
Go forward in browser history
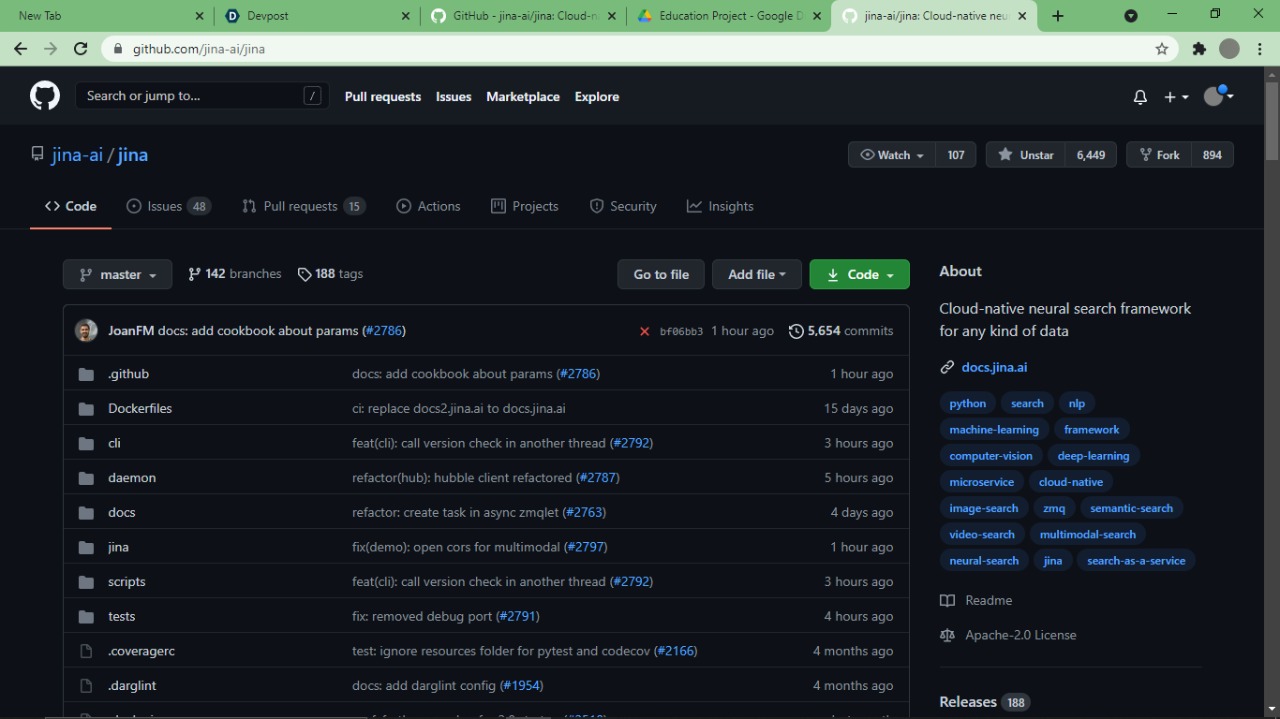[50, 48]
